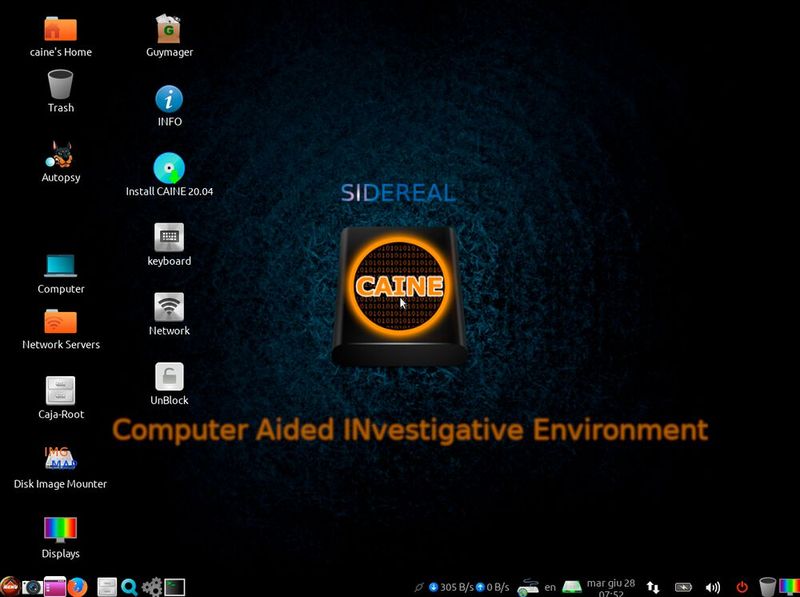Launch the file search tool from taskbar
800x597 pixels.
(x=129, y=587)
